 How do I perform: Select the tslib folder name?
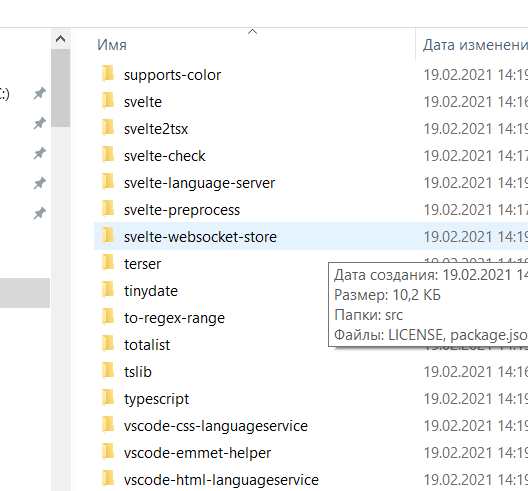(x=138, y=372)
